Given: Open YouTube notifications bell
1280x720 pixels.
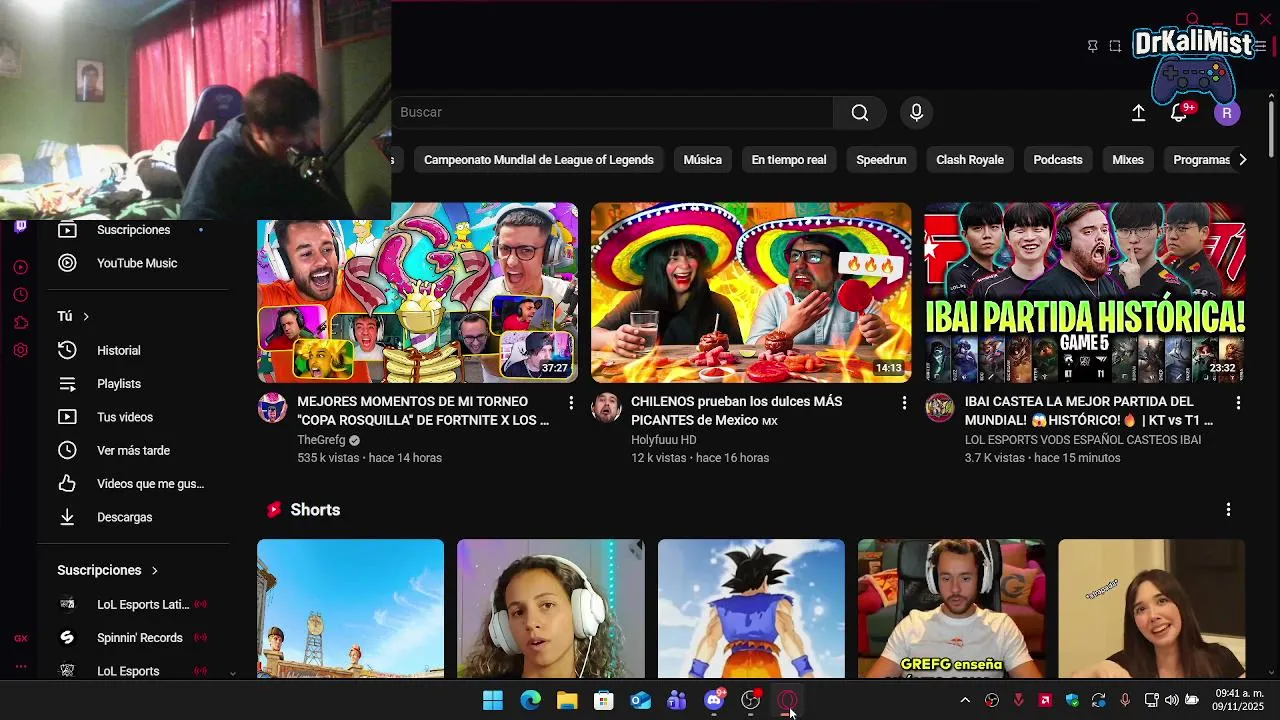Looking at the screenshot, I should click(1179, 113).
